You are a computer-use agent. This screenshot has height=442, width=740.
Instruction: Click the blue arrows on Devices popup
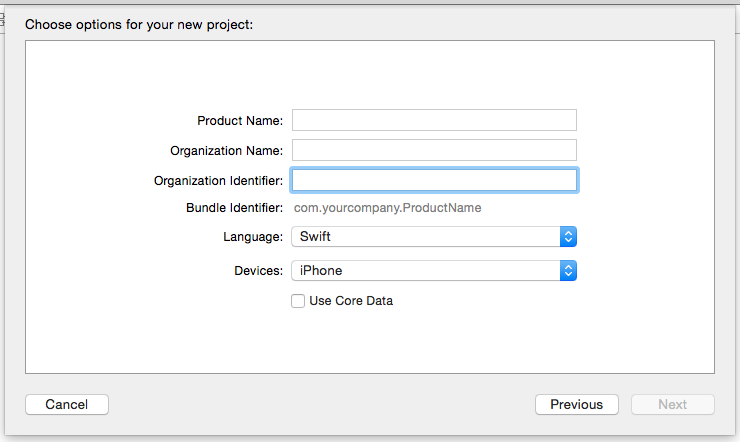click(x=568, y=271)
